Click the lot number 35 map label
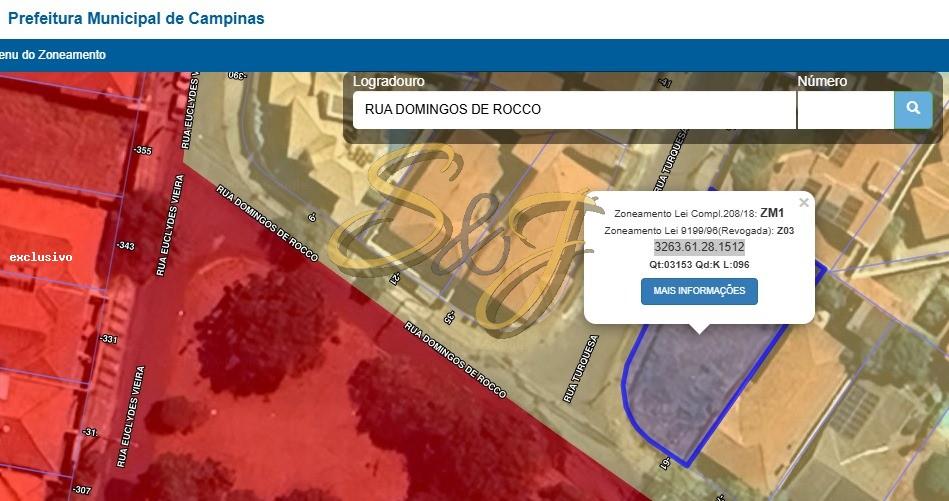The width and height of the screenshot is (949, 501). tap(449, 318)
